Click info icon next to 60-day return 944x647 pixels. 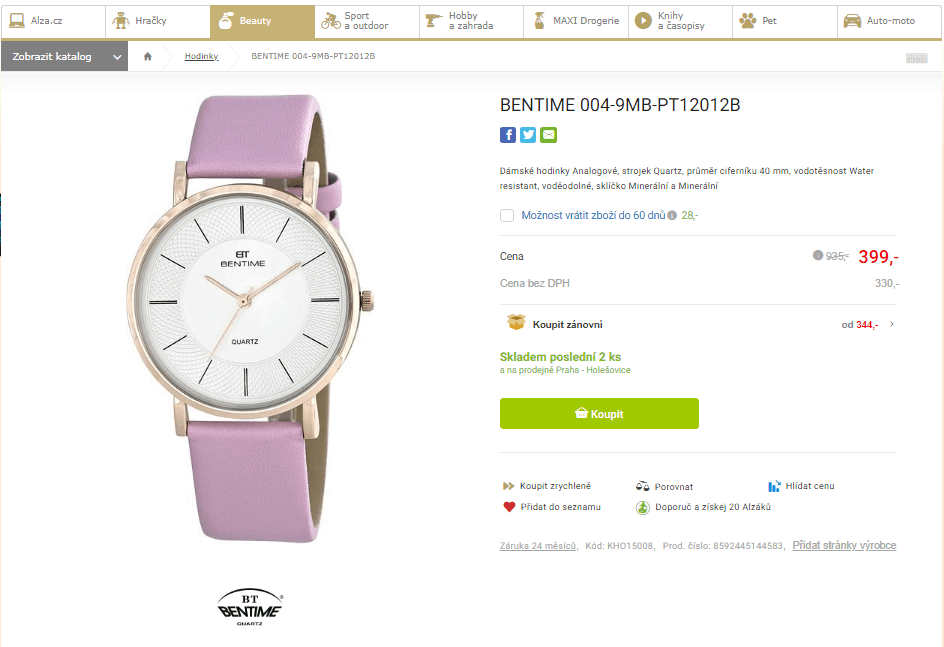(672, 215)
